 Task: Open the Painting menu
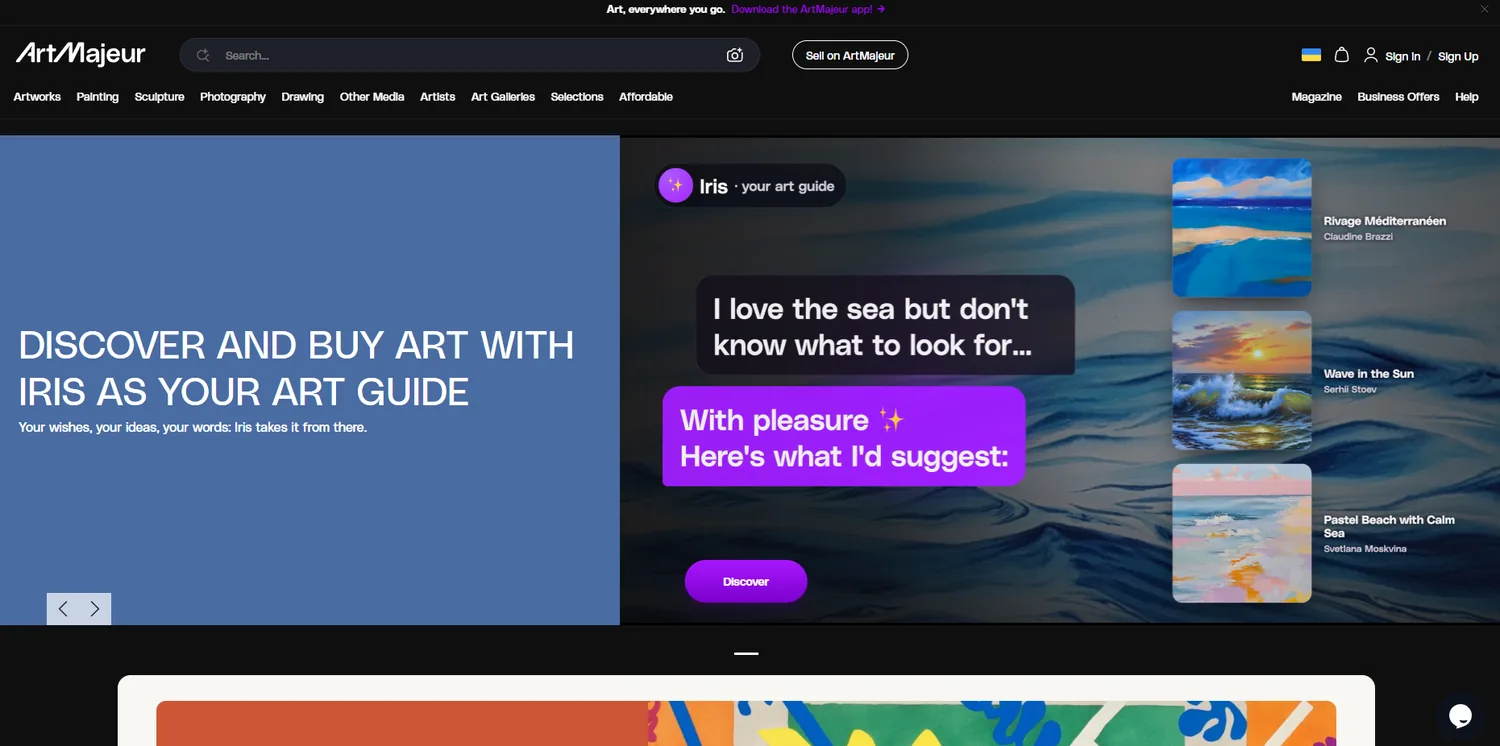(x=98, y=97)
